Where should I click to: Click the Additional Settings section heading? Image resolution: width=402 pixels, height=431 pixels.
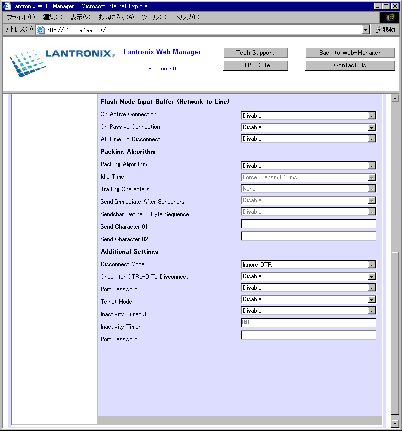pos(130,252)
